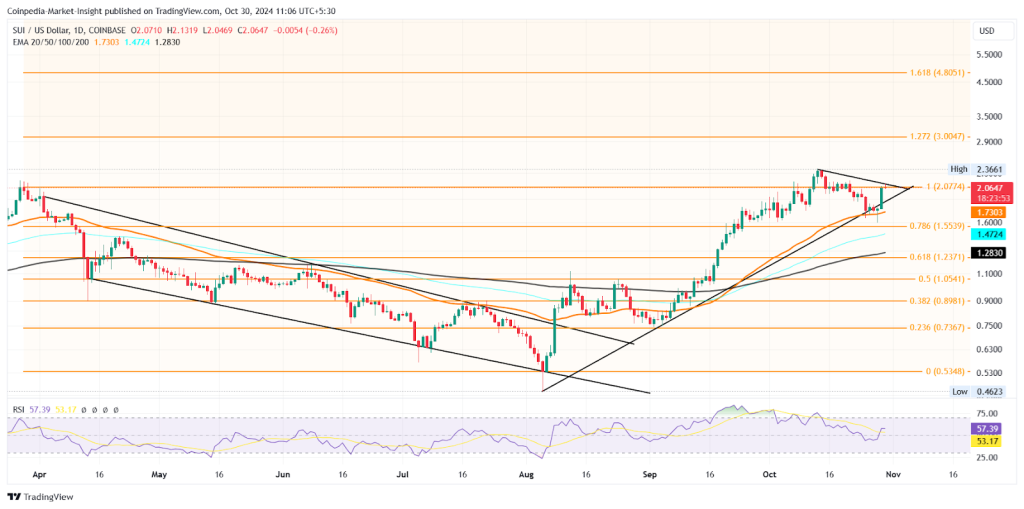Image resolution: width=1024 pixels, height=509 pixels.
Task: Click the 0.236 (0.7367) Fibonacci label
Action: click(x=937, y=329)
